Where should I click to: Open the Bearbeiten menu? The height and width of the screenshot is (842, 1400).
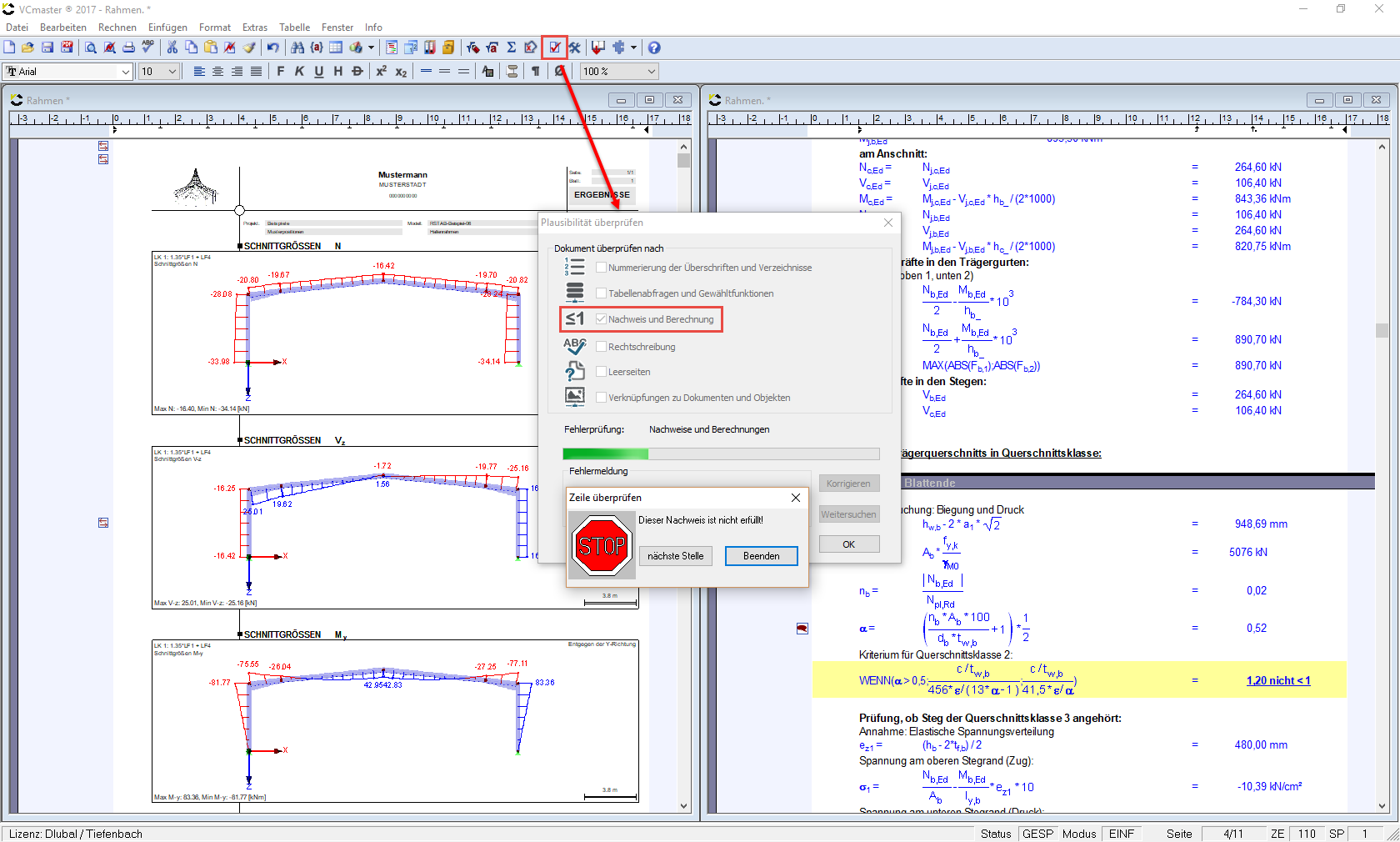(x=63, y=28)
